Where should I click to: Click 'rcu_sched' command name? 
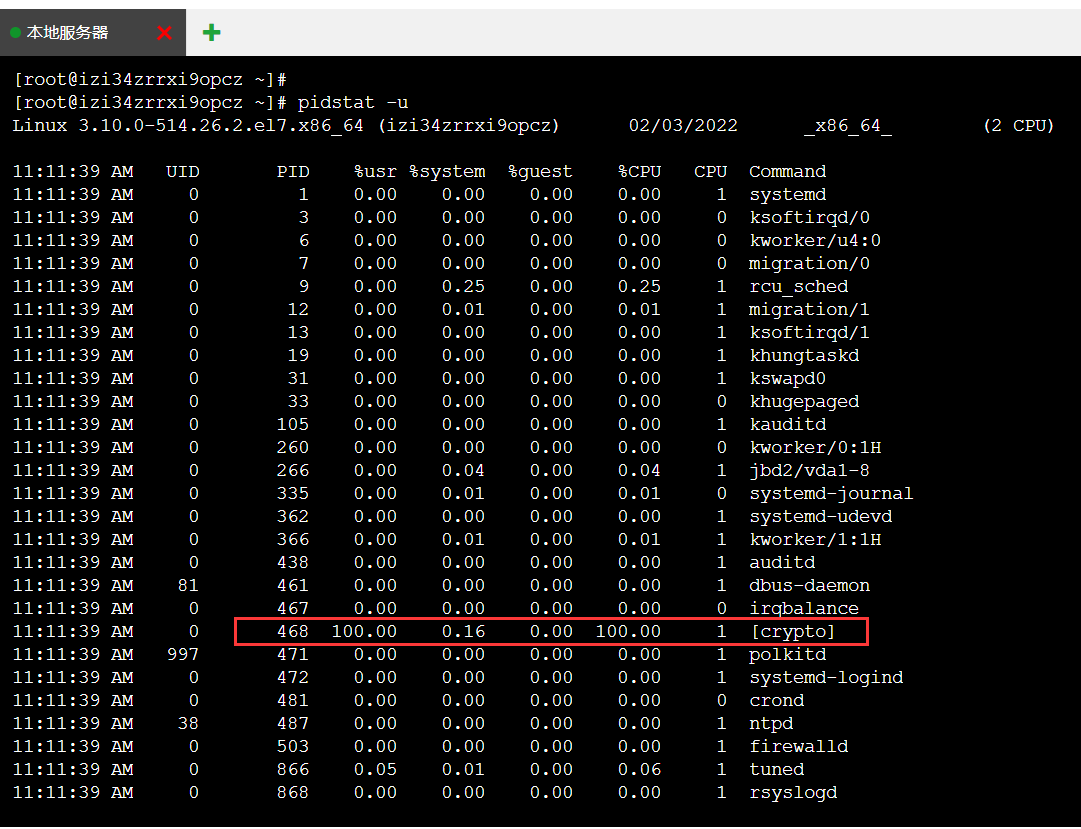point(799,287)
